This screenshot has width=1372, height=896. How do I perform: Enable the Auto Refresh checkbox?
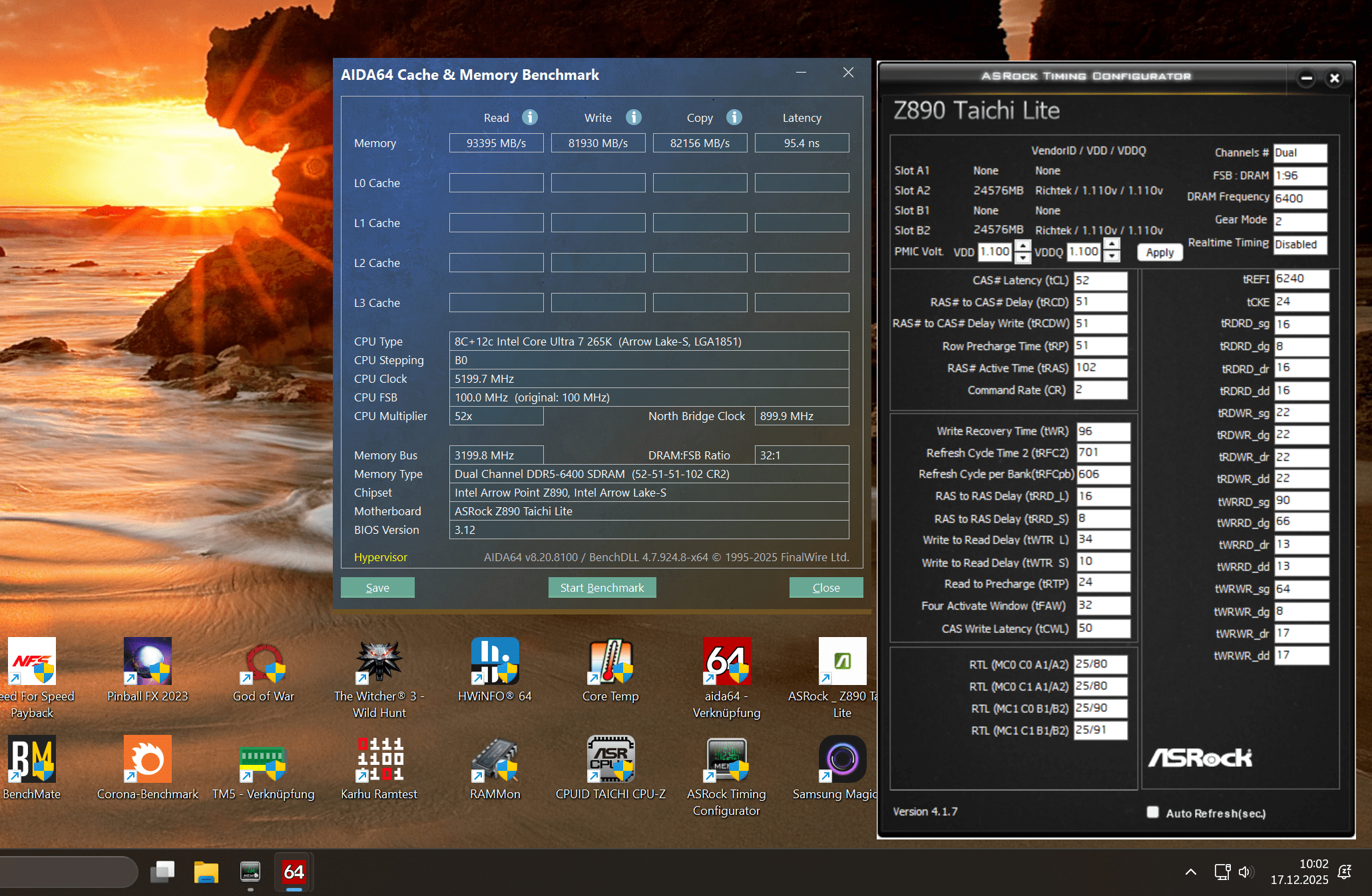tap(1153, 812)
